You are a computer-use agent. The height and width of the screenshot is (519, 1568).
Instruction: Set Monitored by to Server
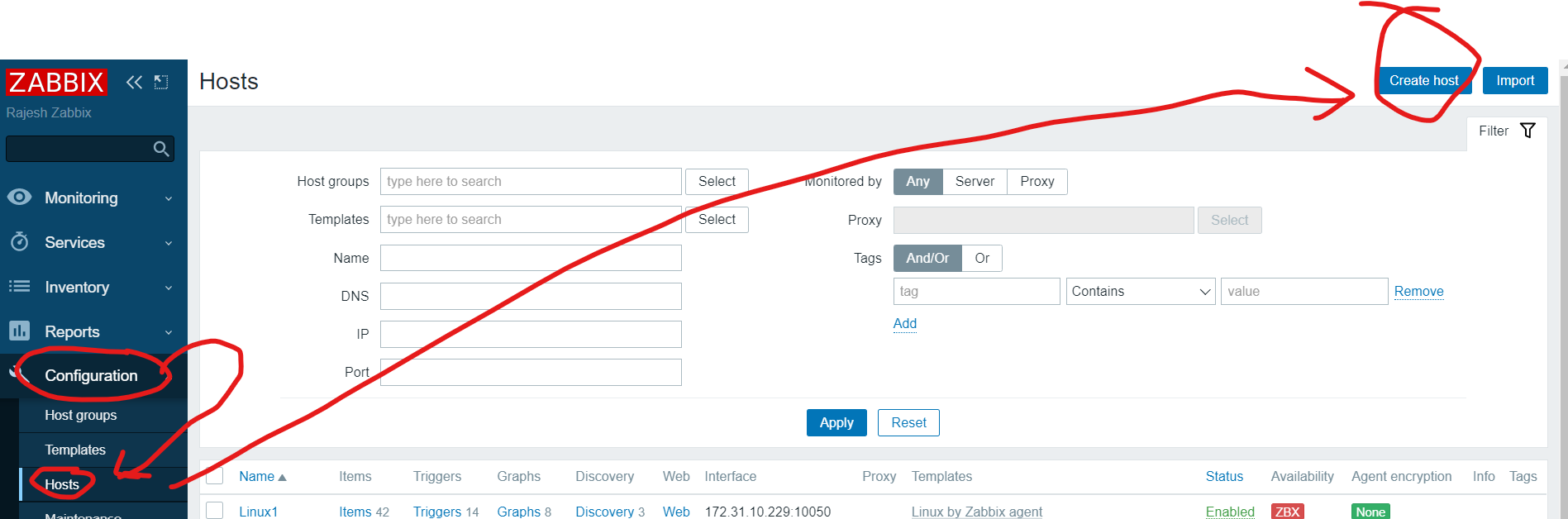[975, 182]
